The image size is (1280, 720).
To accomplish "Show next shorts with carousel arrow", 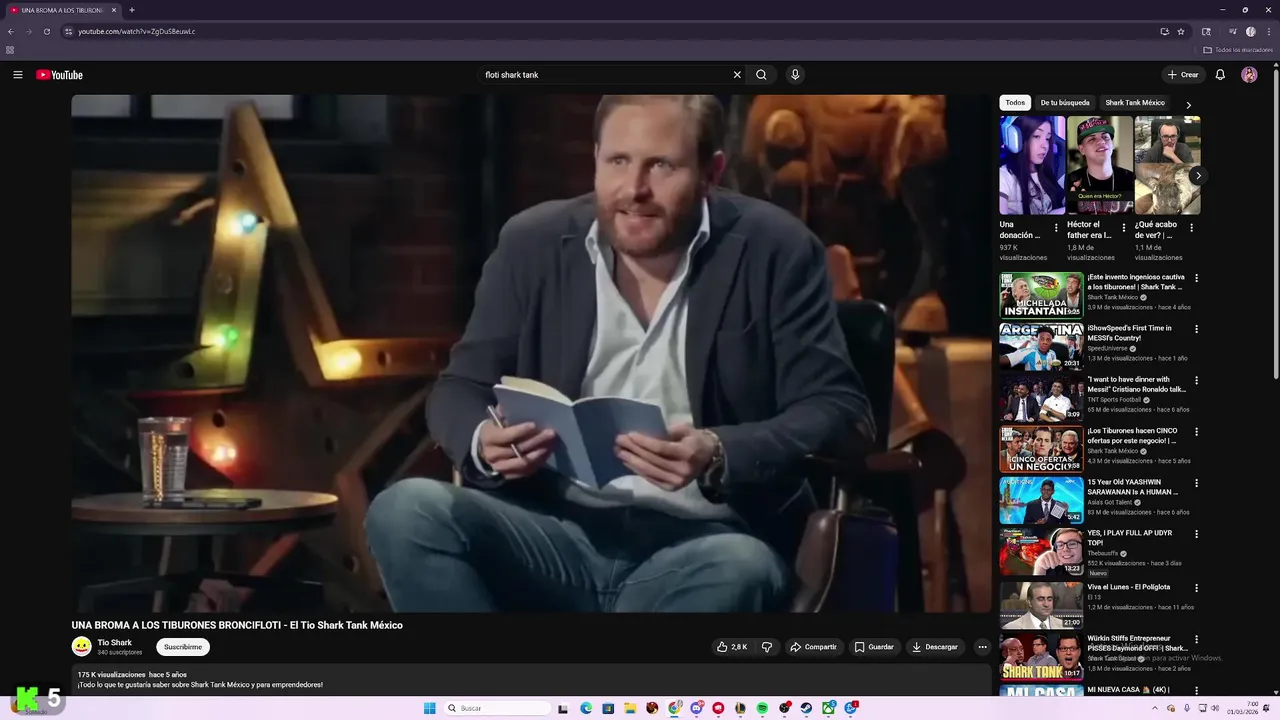I will point(1198,176).
